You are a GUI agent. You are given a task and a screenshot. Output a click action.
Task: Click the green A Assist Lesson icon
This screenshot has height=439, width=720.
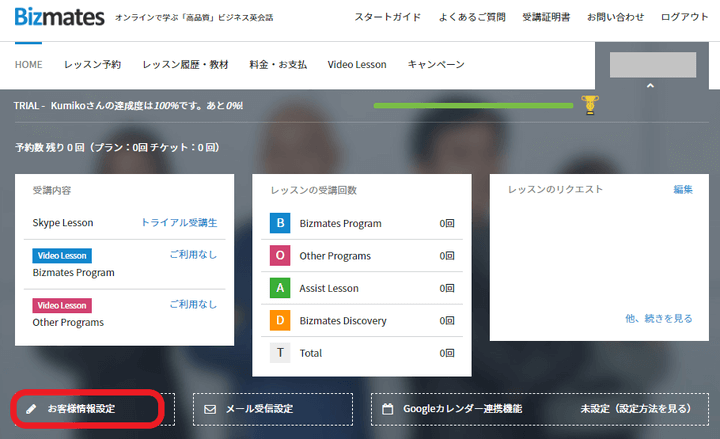click(x=280, y=288)
